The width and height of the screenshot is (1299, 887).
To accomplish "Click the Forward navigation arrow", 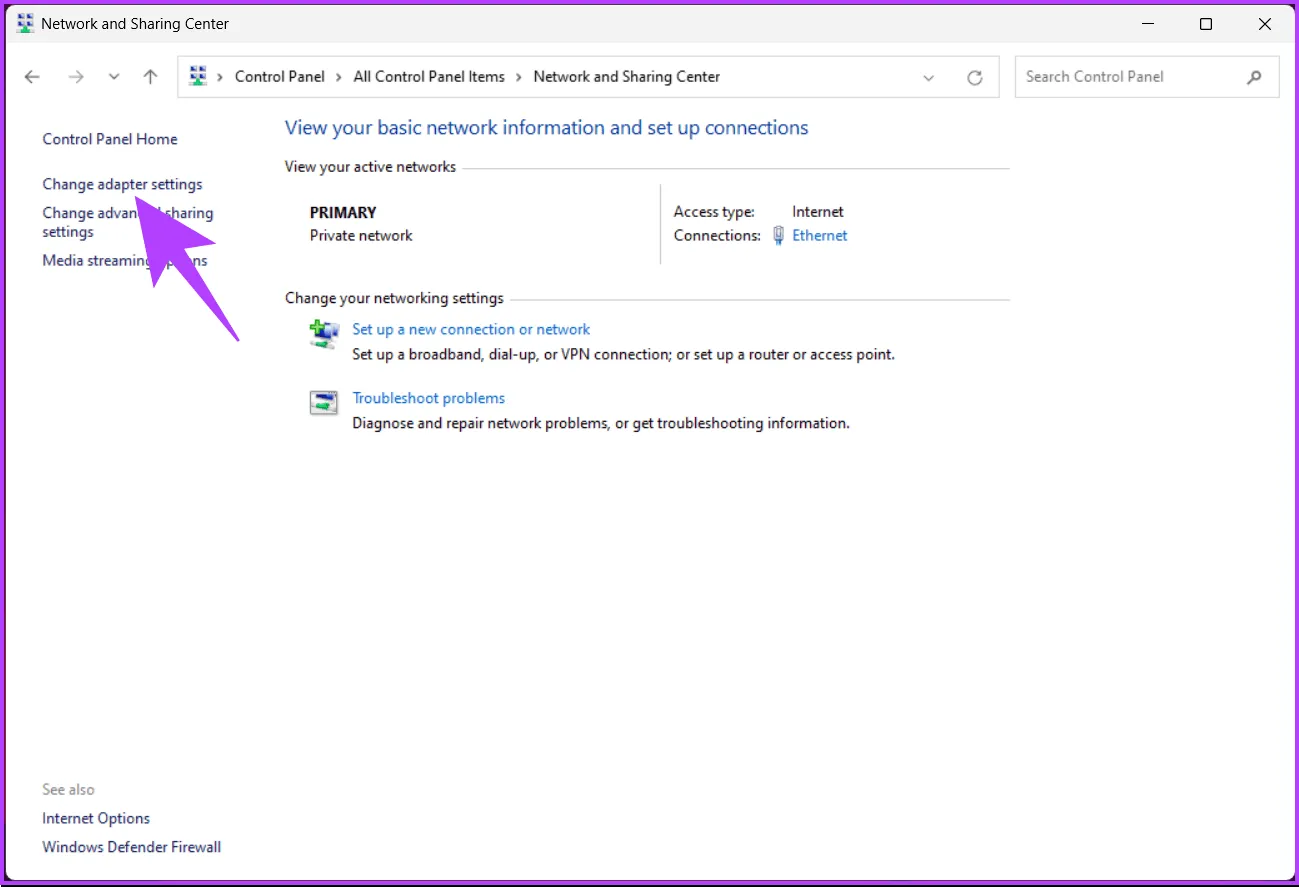I will (x=76, y=77).
